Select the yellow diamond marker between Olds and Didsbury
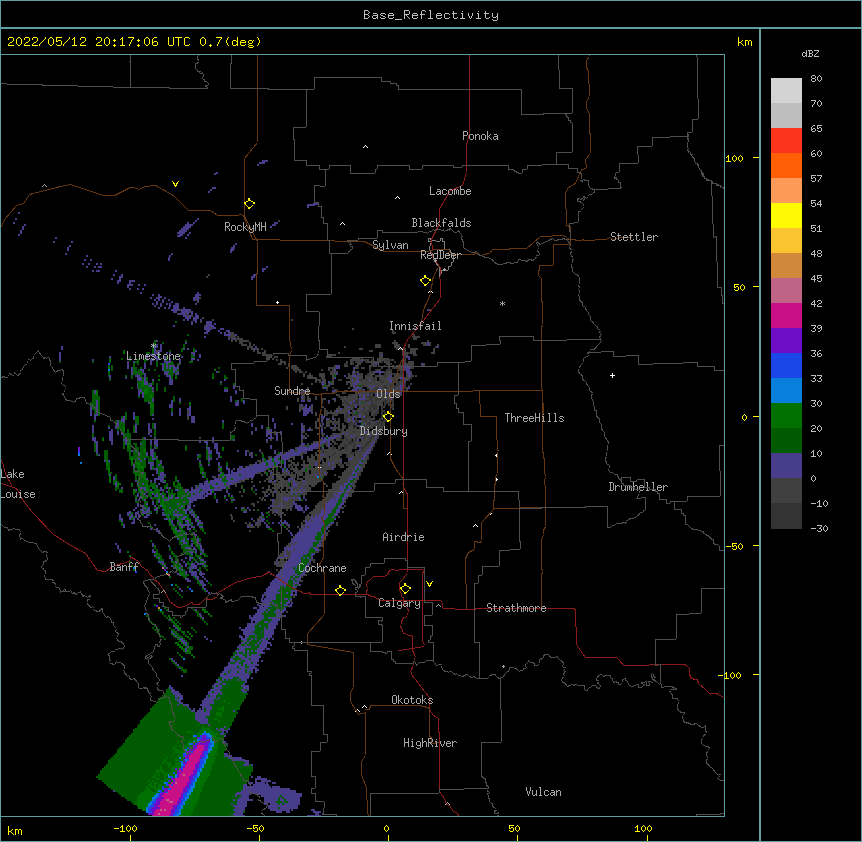Screen dimensions: 862x842 click(388, 417)
